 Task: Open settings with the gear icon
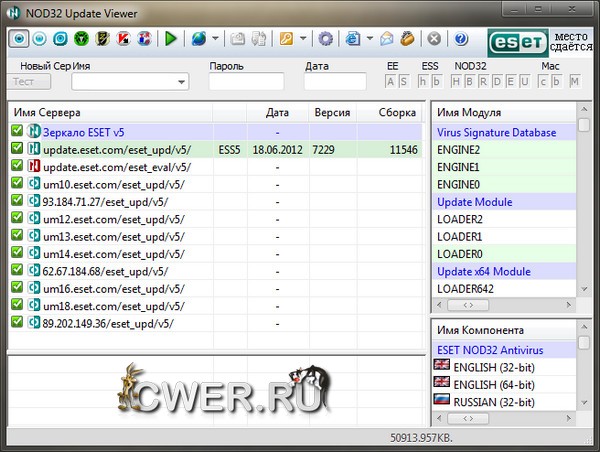325,39
